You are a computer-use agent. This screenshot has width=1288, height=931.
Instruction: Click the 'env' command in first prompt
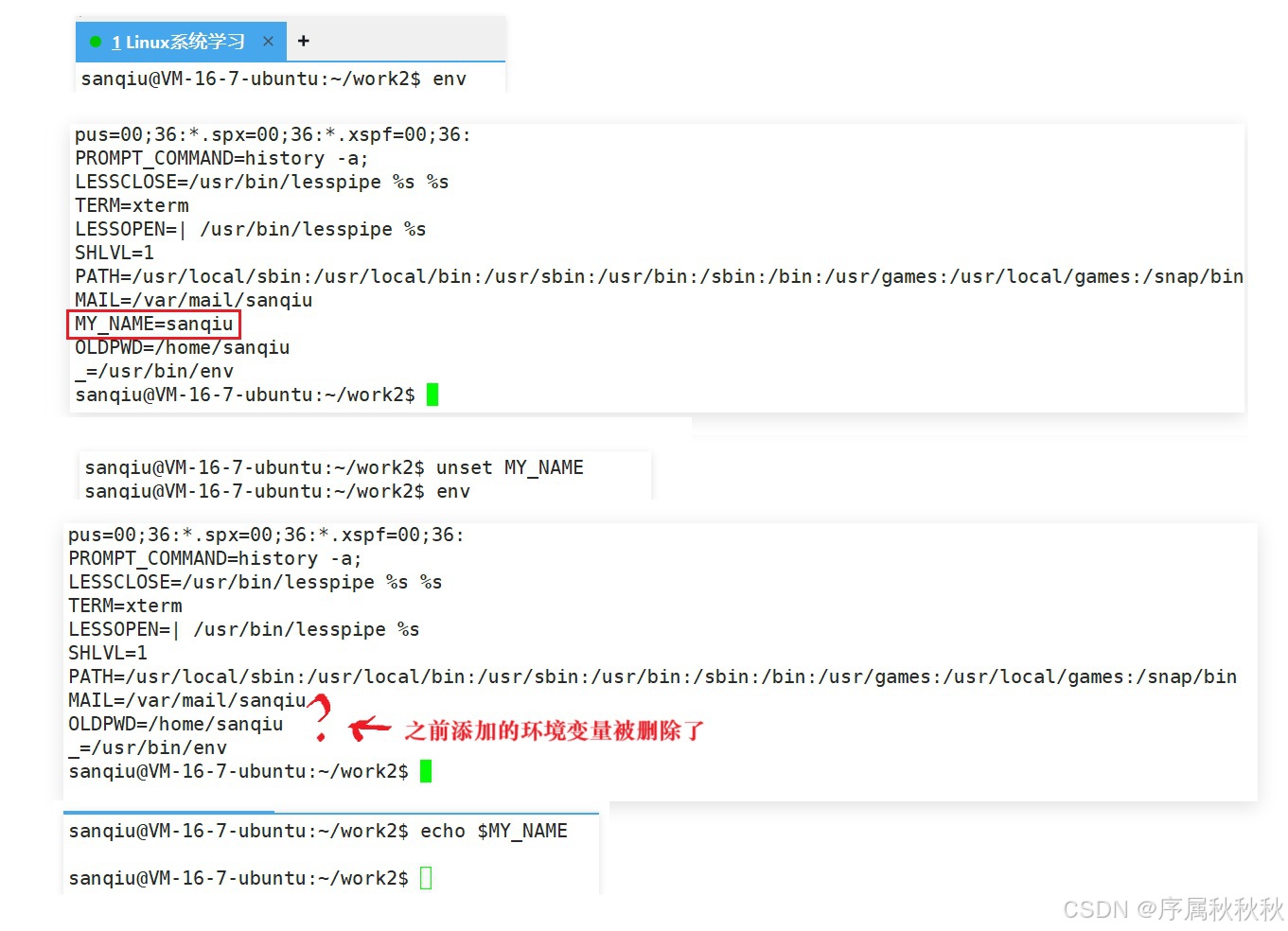450,79
